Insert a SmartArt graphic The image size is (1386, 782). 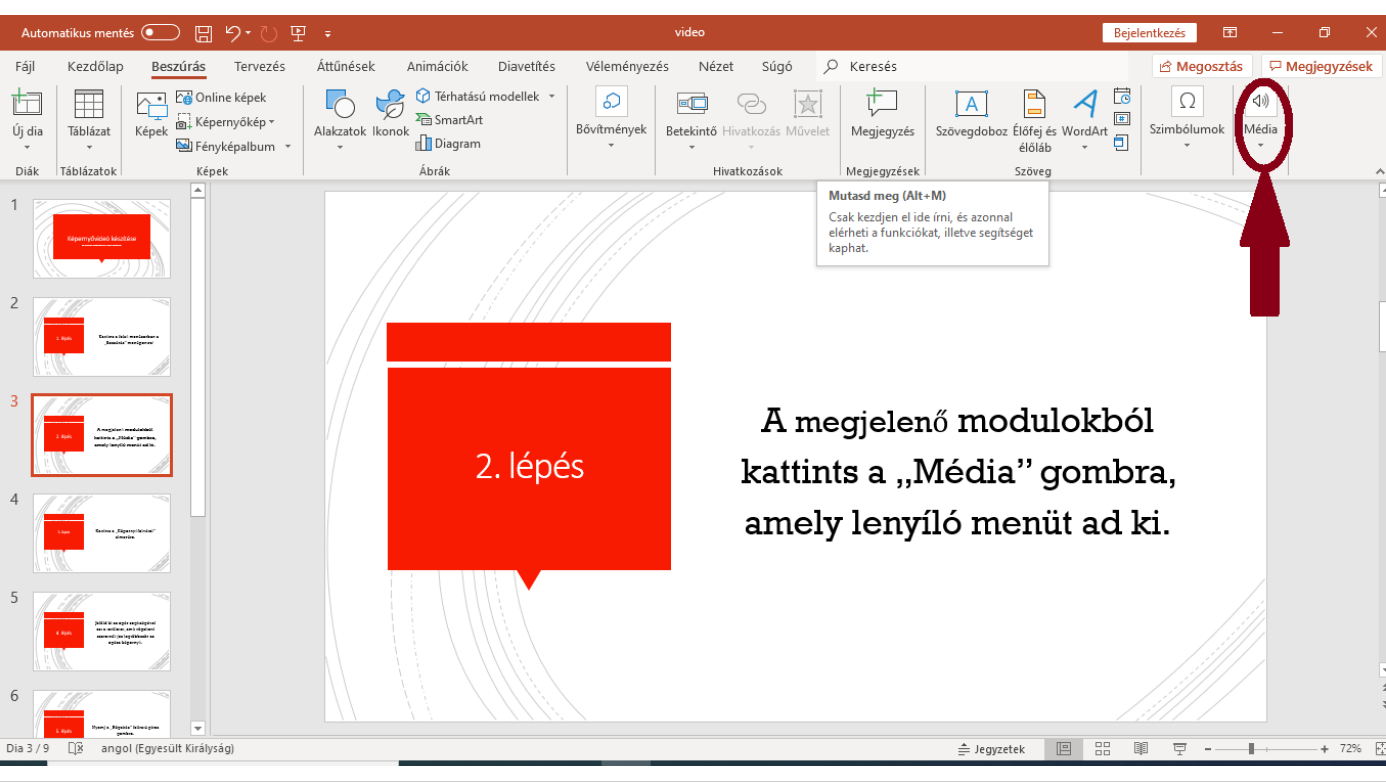coord(449,120)
